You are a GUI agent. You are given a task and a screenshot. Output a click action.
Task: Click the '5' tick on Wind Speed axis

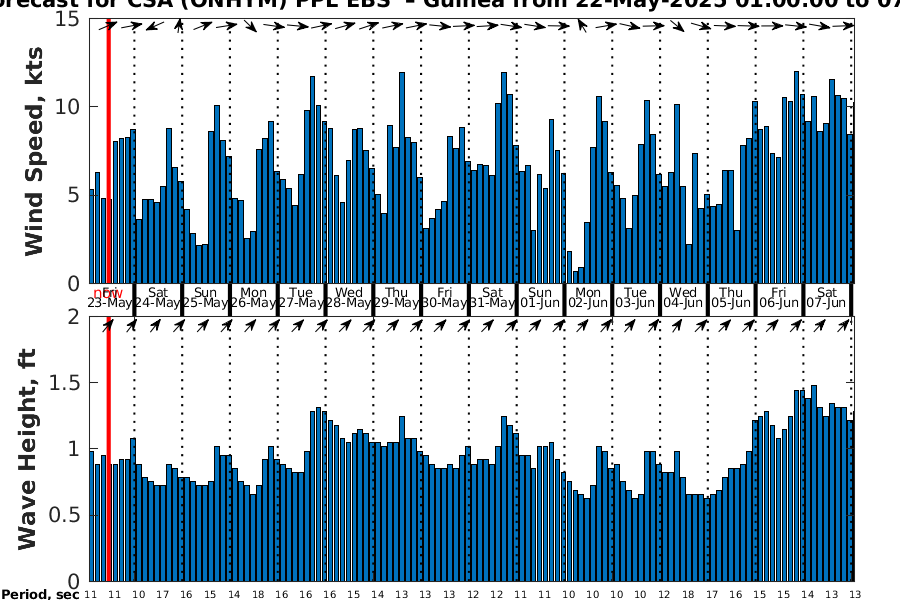[x=73, y=195]
